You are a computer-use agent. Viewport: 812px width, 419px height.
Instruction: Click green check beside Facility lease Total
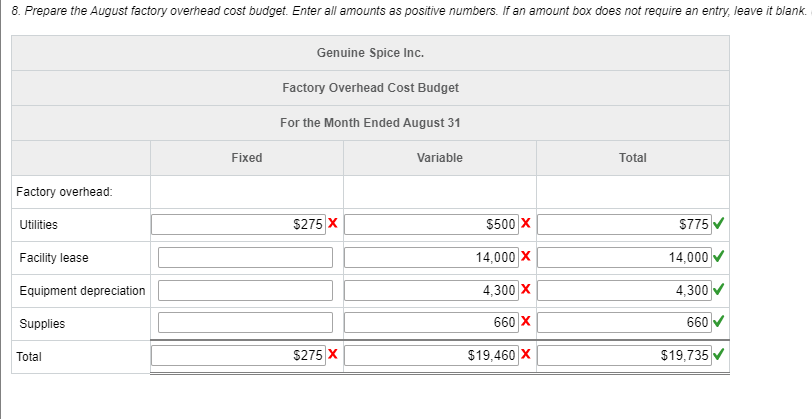tap(718, 256)
